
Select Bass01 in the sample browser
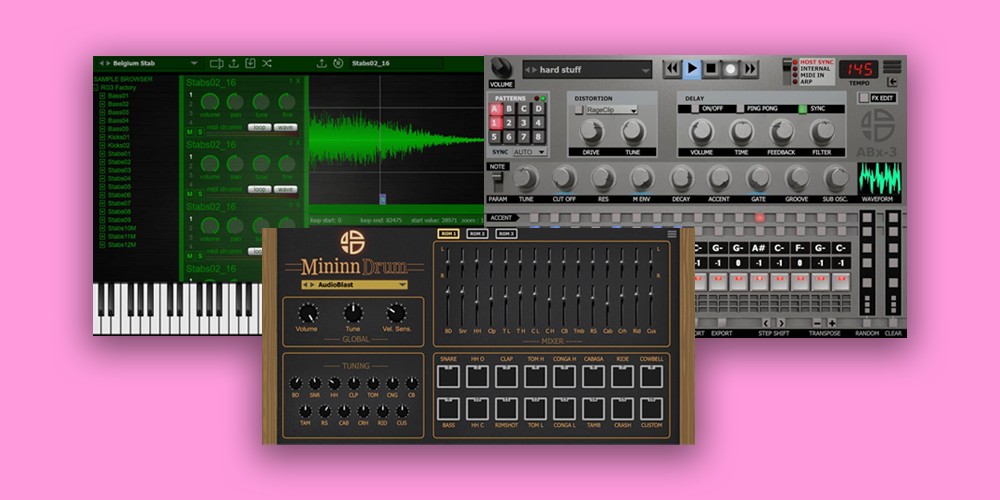click(x=118, y=96)
